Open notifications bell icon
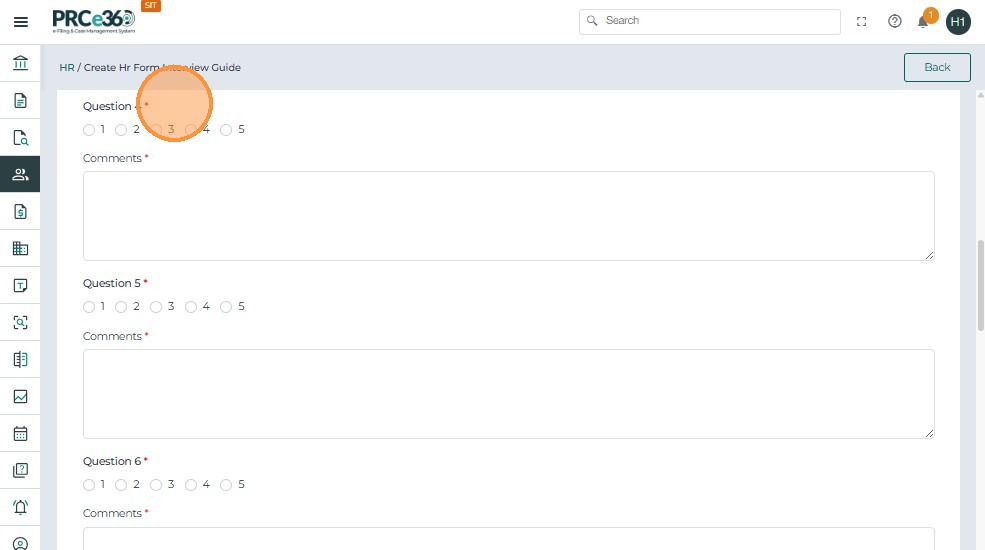985x550 pixels. tap(923, 23)
